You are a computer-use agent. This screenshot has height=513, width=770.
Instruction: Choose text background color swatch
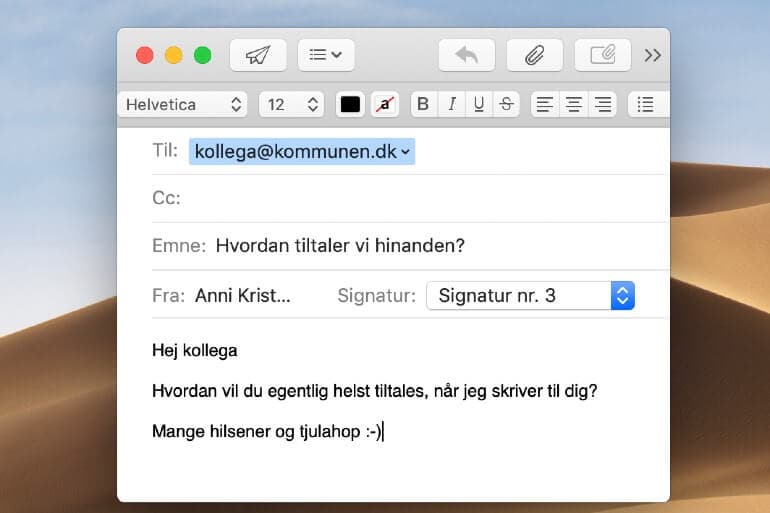[x=385, y=104]
